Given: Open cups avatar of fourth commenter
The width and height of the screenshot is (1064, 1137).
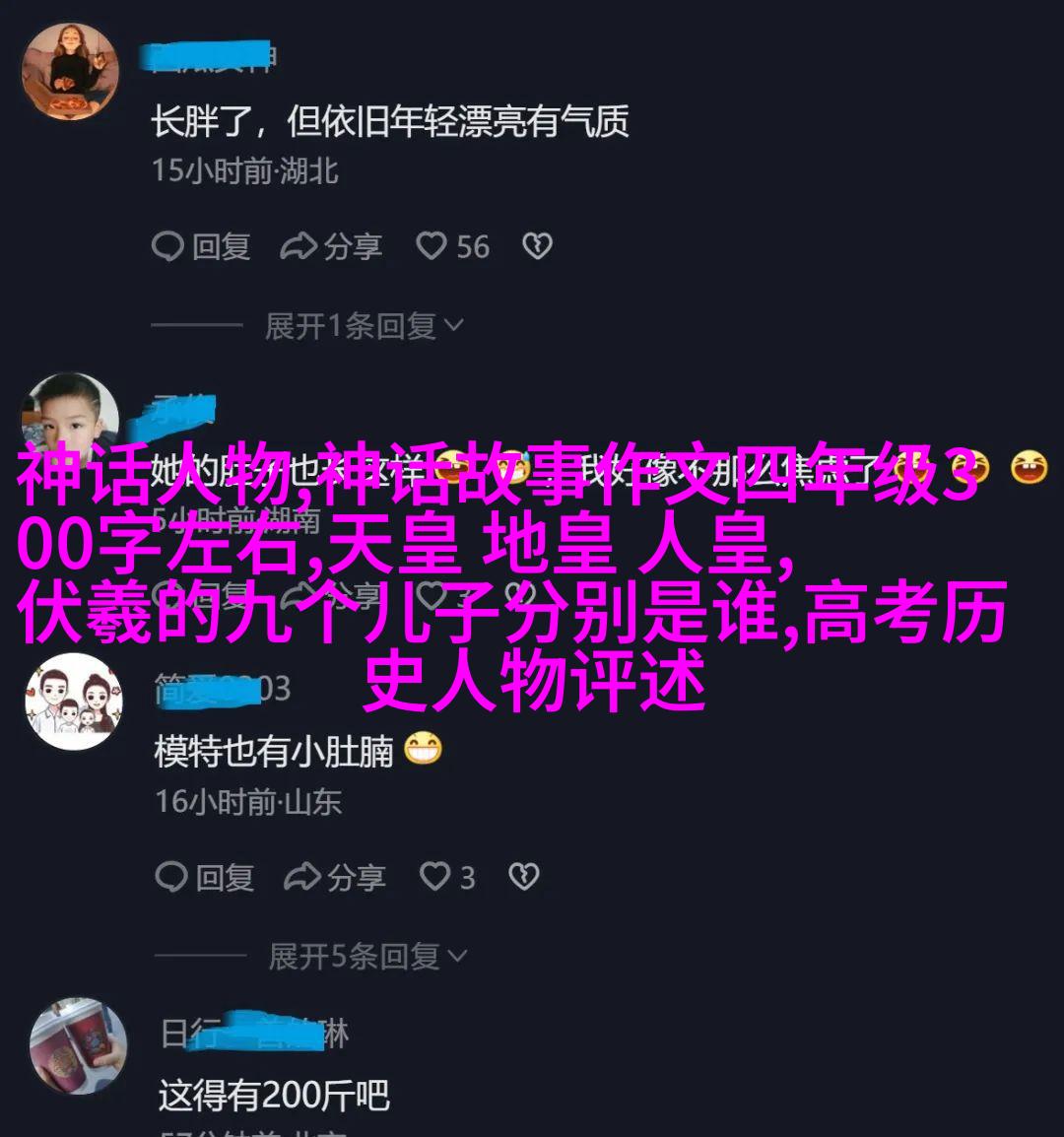Looking at the screenshot, I should 79,1045.
